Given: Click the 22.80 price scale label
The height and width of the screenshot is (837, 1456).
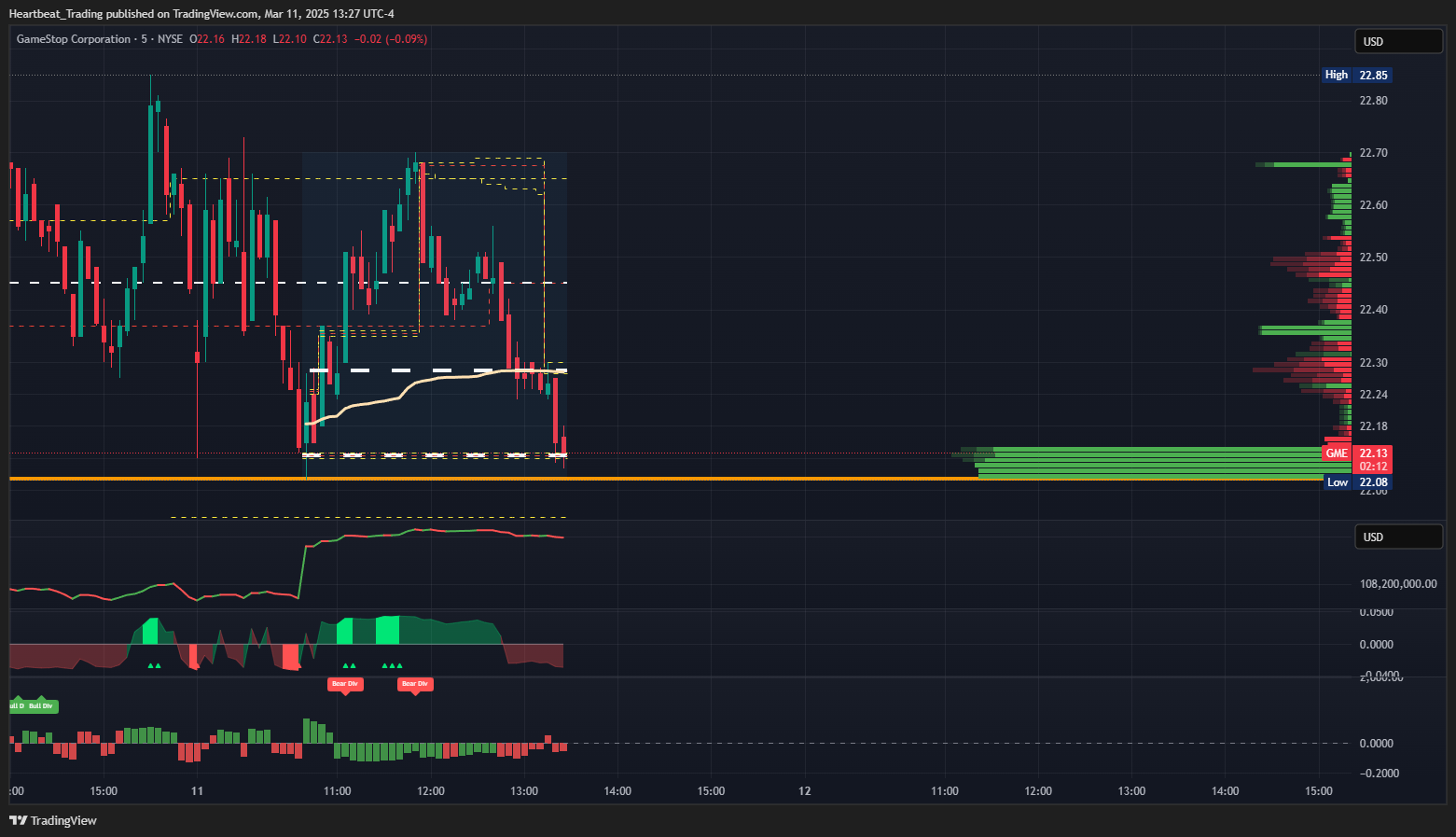Looking at the screenshot, I should click(x=1373, y=101).
